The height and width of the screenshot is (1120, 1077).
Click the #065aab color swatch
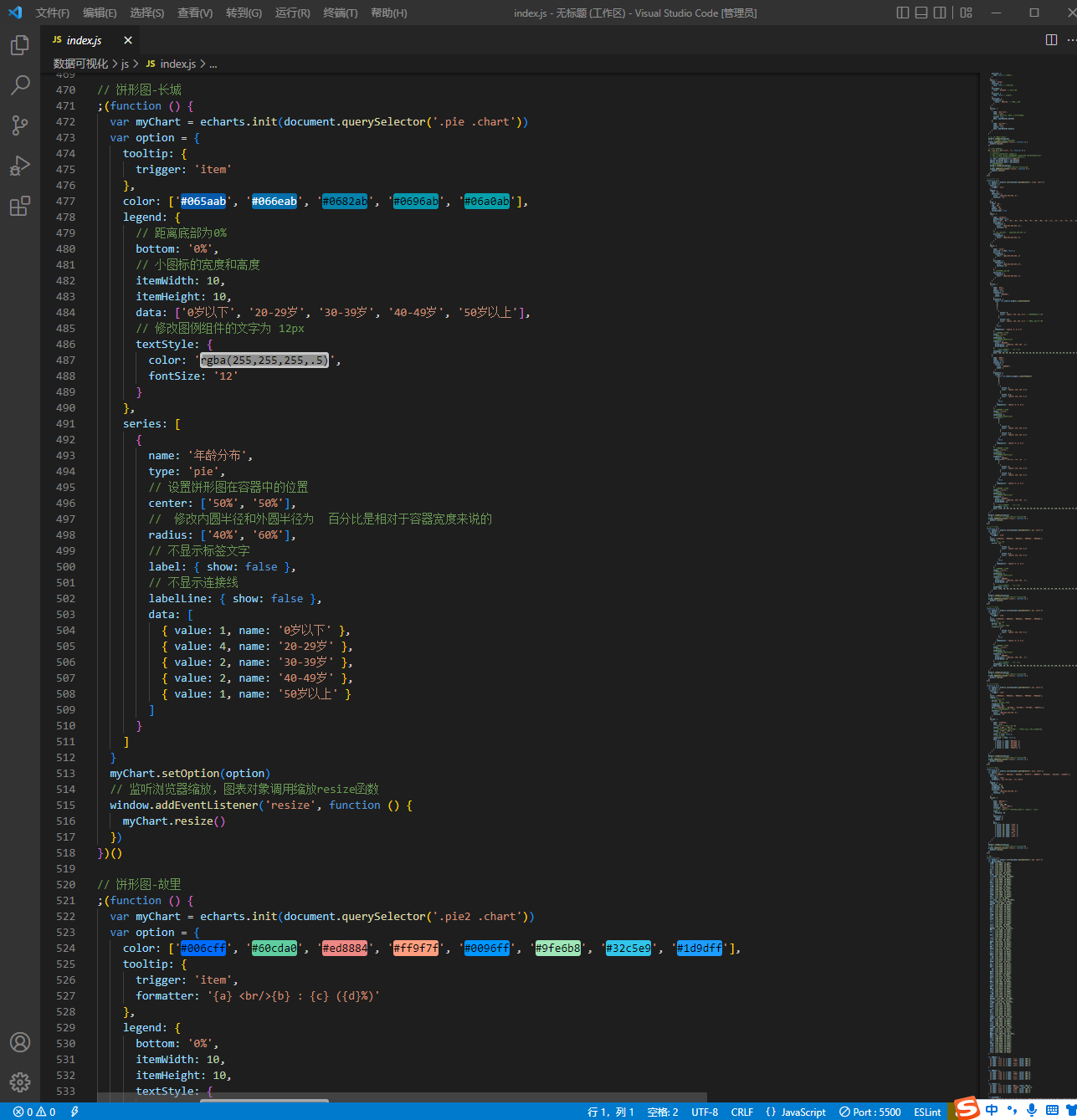pos(203,202)
